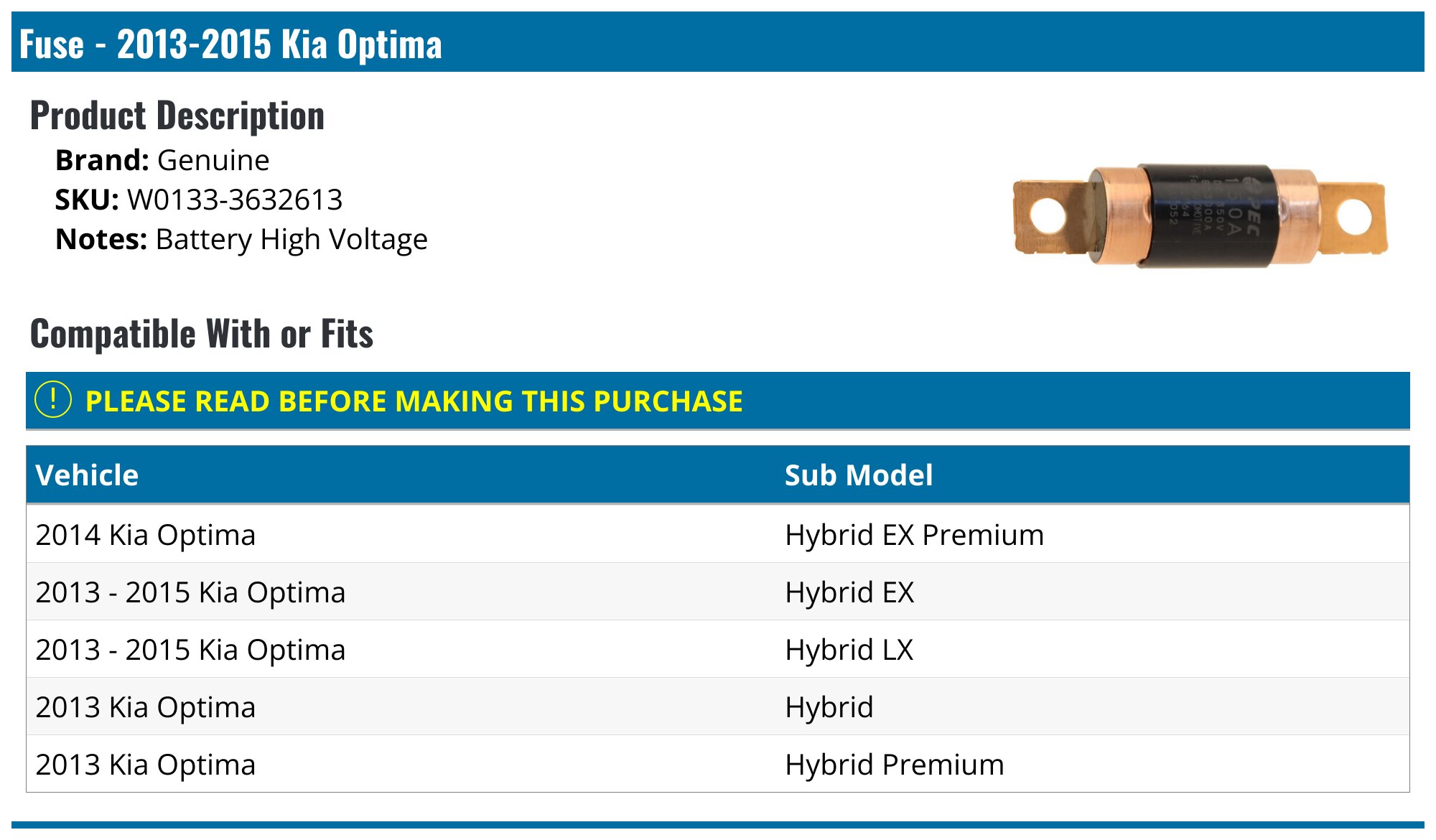Click the 2013 Kia Optima Hybrid row
1436x840 pixels.
coord(718,707)
